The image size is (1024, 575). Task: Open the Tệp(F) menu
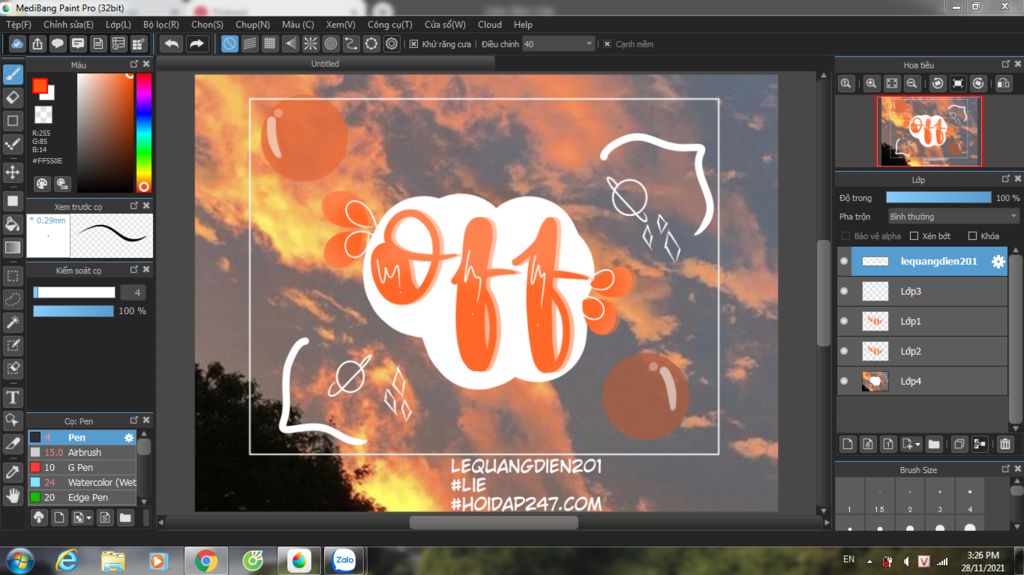tap(18, 24)
